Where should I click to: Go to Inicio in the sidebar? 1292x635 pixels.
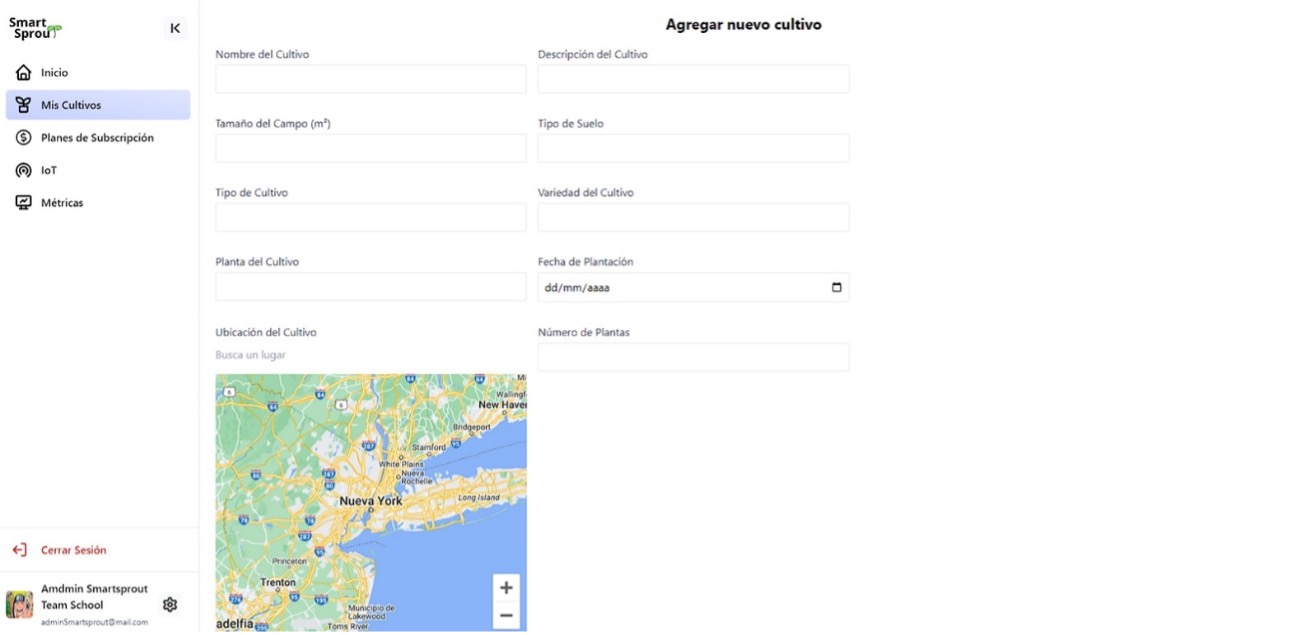tap(54, 73)
